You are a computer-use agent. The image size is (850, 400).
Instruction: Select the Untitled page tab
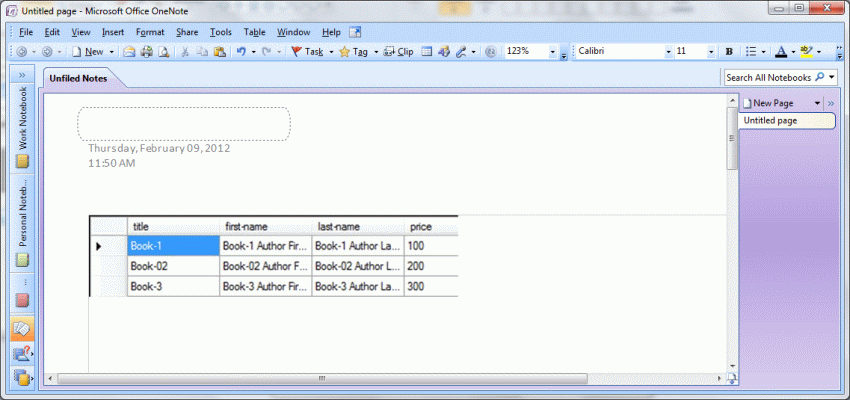pos(787,121)
